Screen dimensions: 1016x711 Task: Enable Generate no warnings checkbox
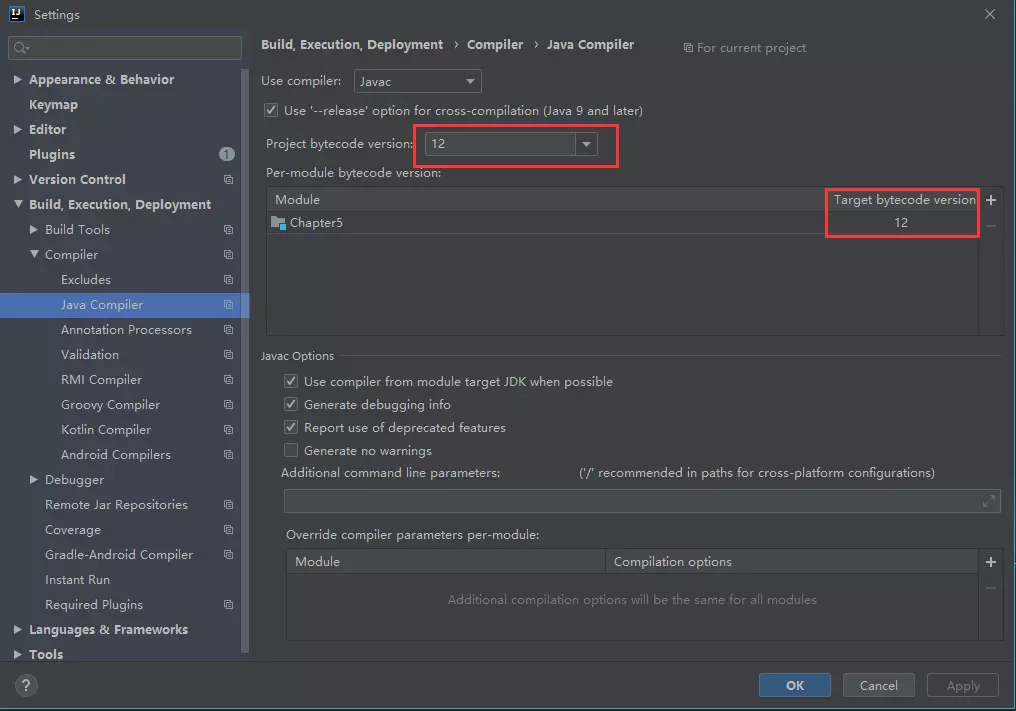coord(291,451)
